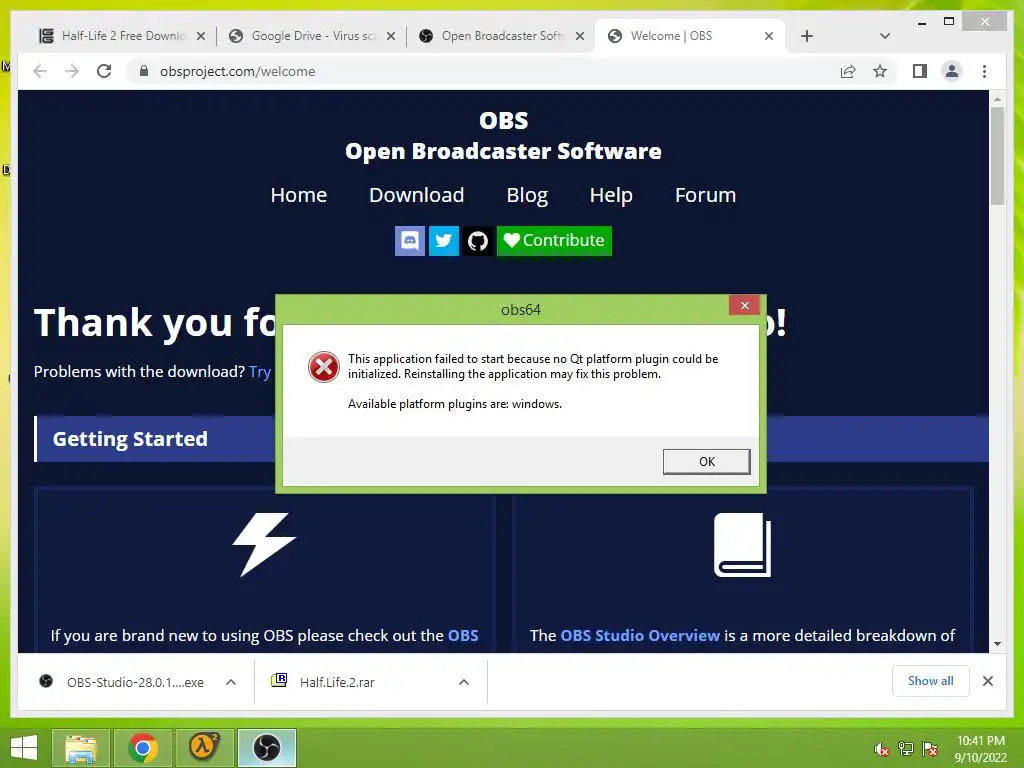
Task: Open Half-Life 2 from the taskbar
Action: click(204, 748)
